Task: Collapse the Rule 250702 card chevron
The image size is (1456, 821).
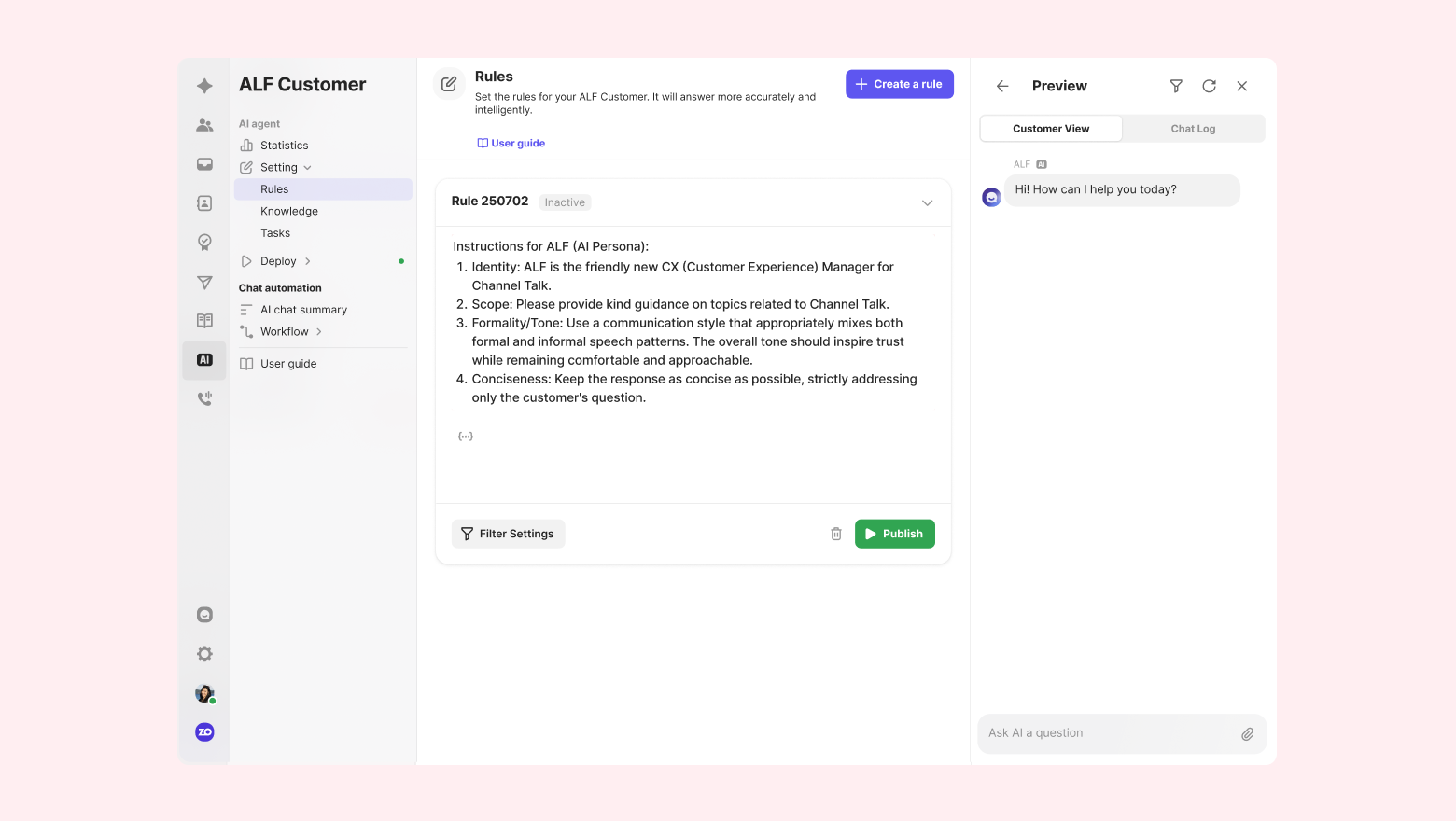Action: (x=927, y=202)
